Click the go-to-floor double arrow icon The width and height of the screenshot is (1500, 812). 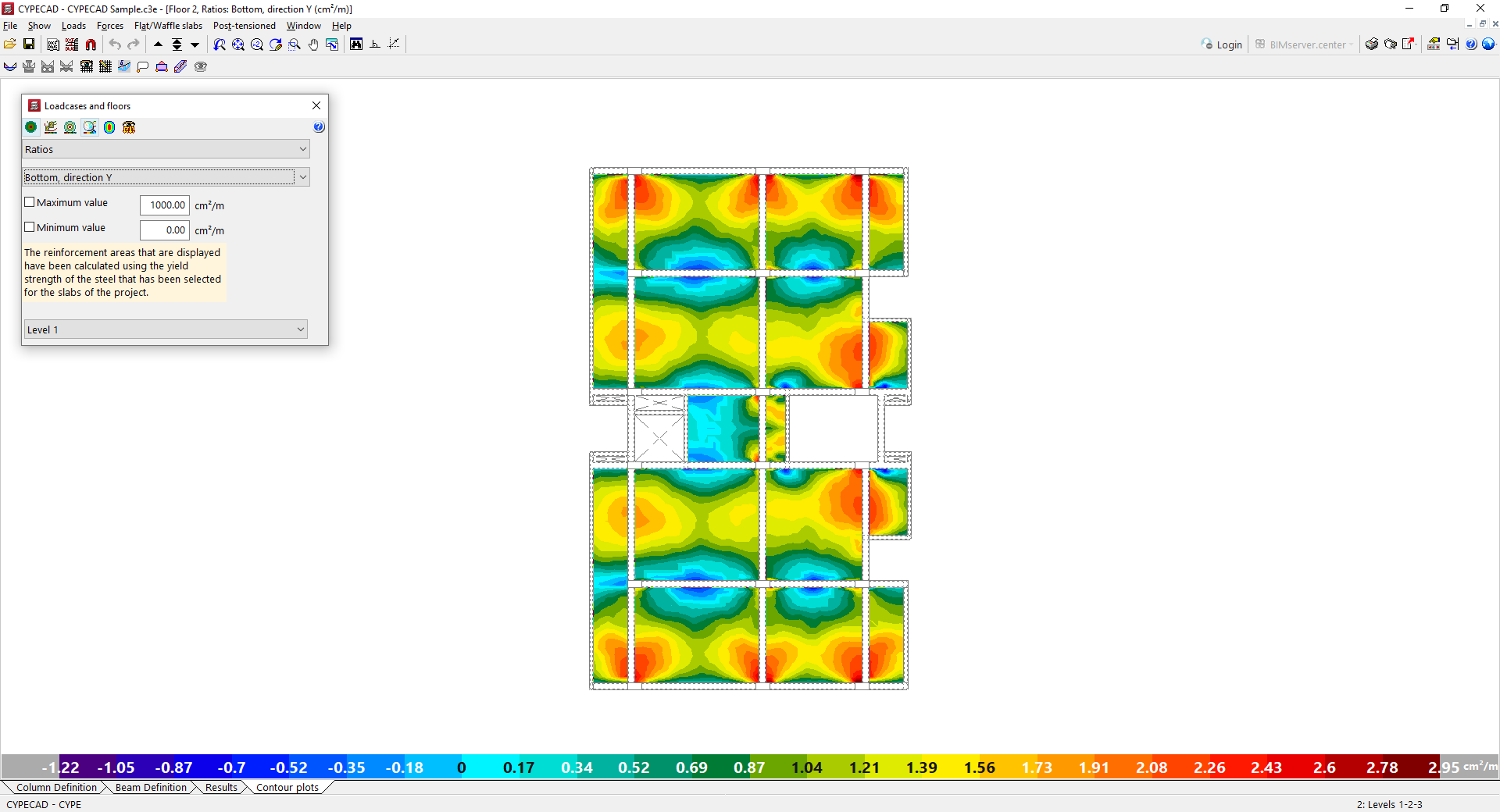tap(177, 45)
